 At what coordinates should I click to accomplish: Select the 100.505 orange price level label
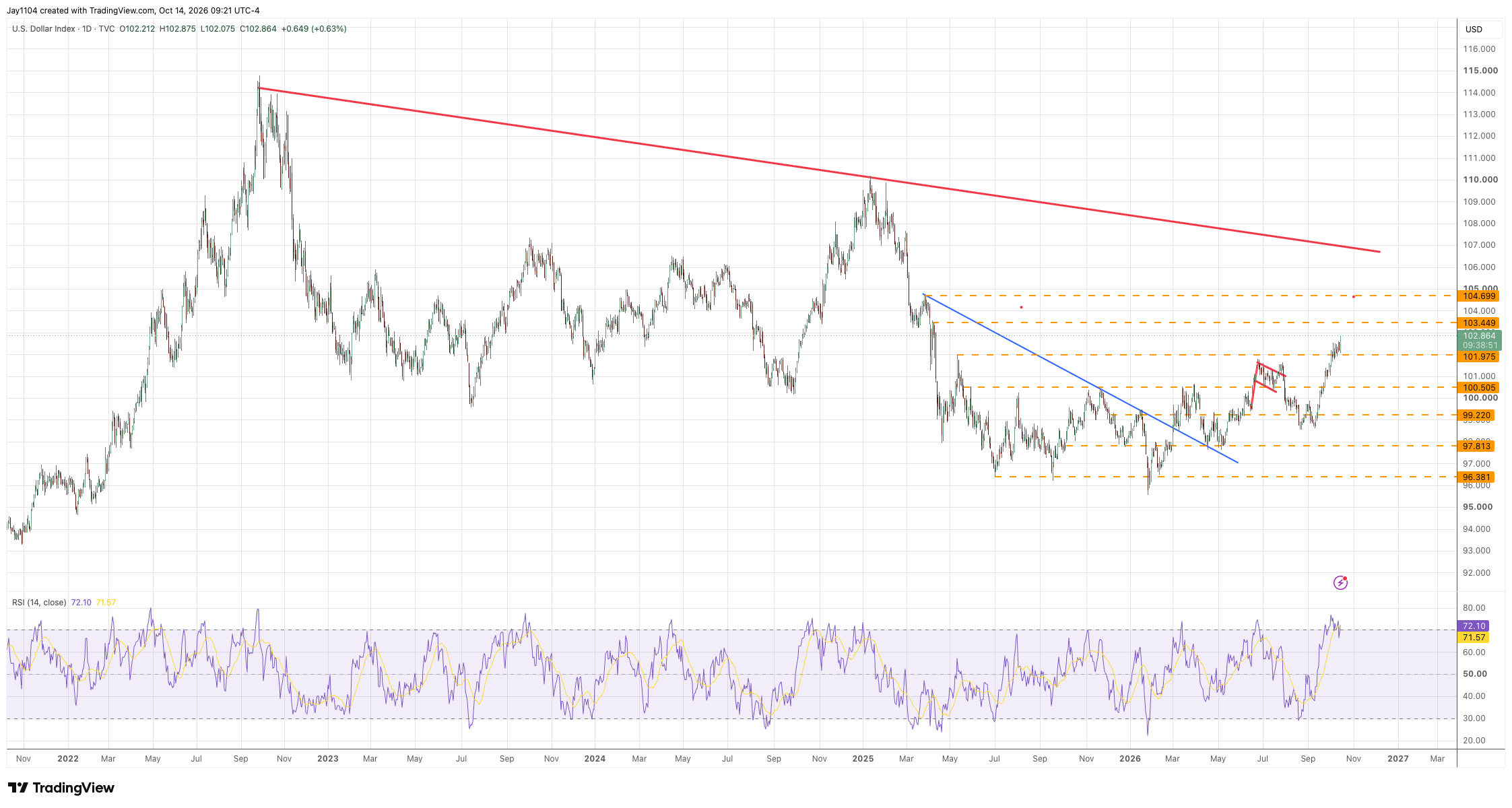(1479, 388)
